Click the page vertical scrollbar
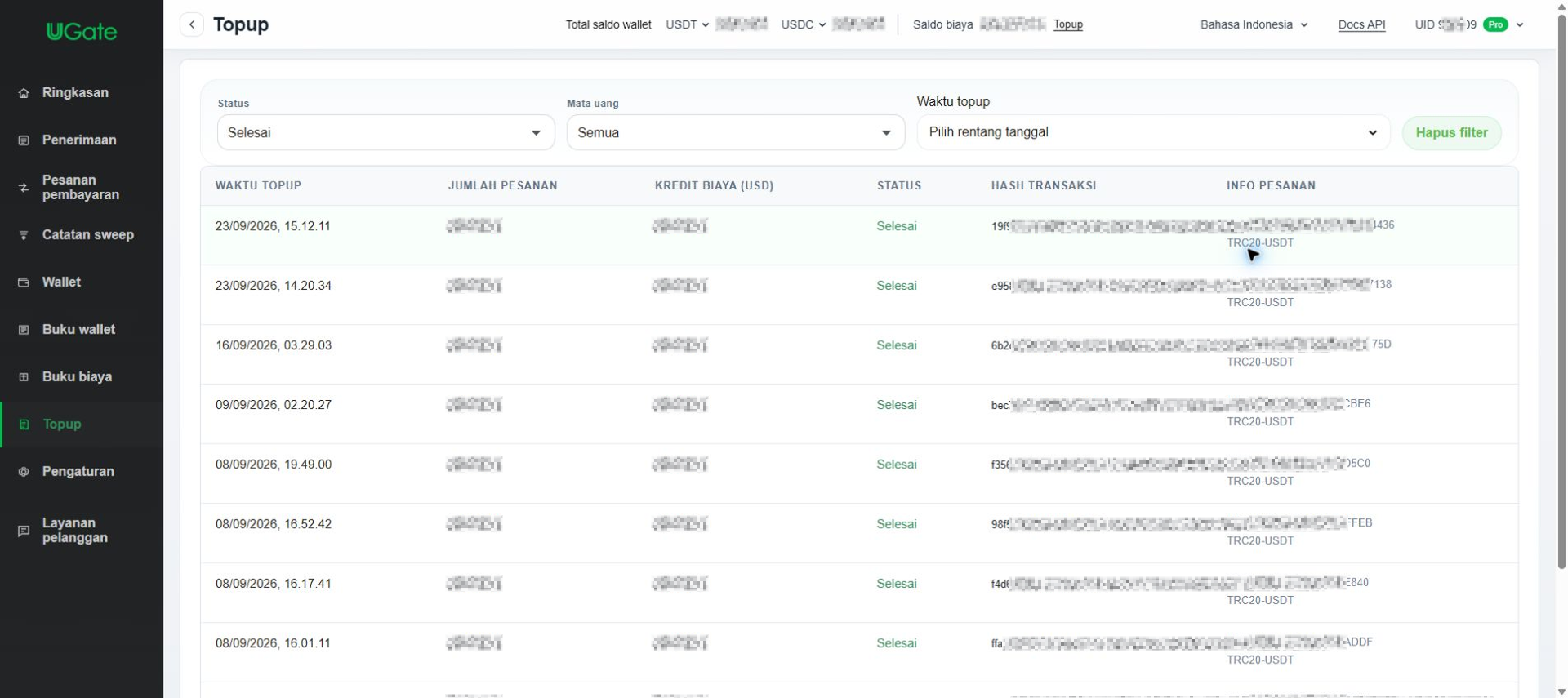Screen dimensions: 1568x698 tap(1561, 290)
